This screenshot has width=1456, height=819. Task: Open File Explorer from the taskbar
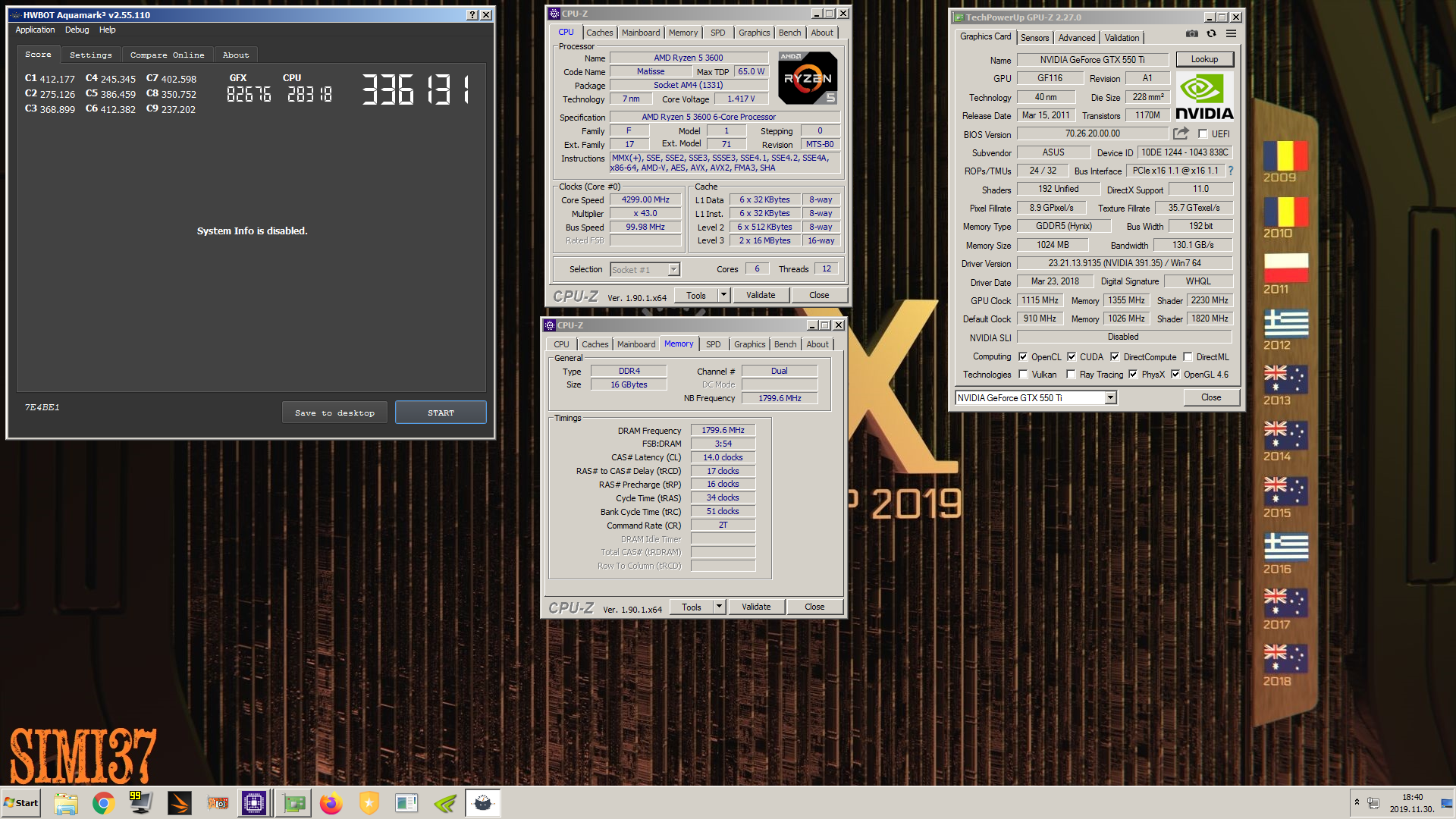[x=66, y=803]
